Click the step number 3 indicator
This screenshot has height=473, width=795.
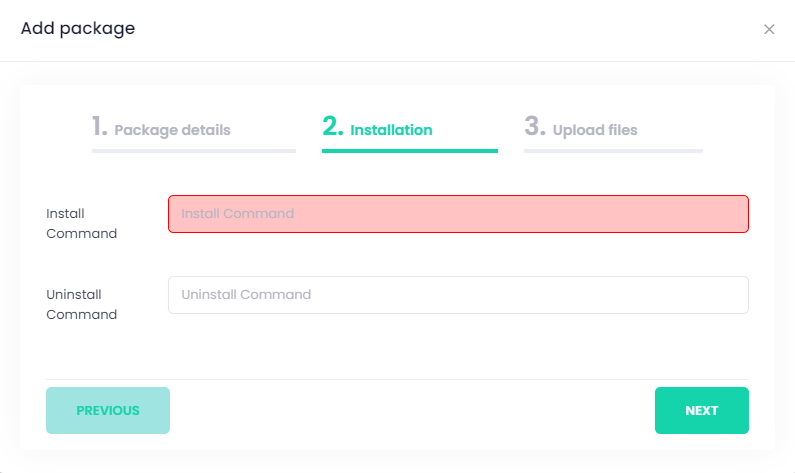[535, 127]
